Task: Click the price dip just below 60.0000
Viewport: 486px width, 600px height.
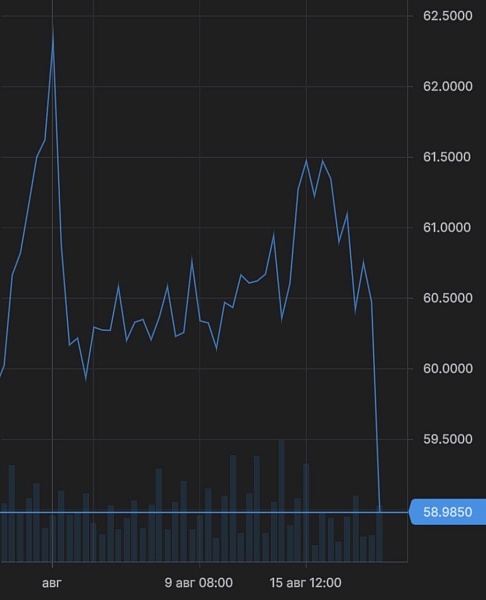Action: 86,380
